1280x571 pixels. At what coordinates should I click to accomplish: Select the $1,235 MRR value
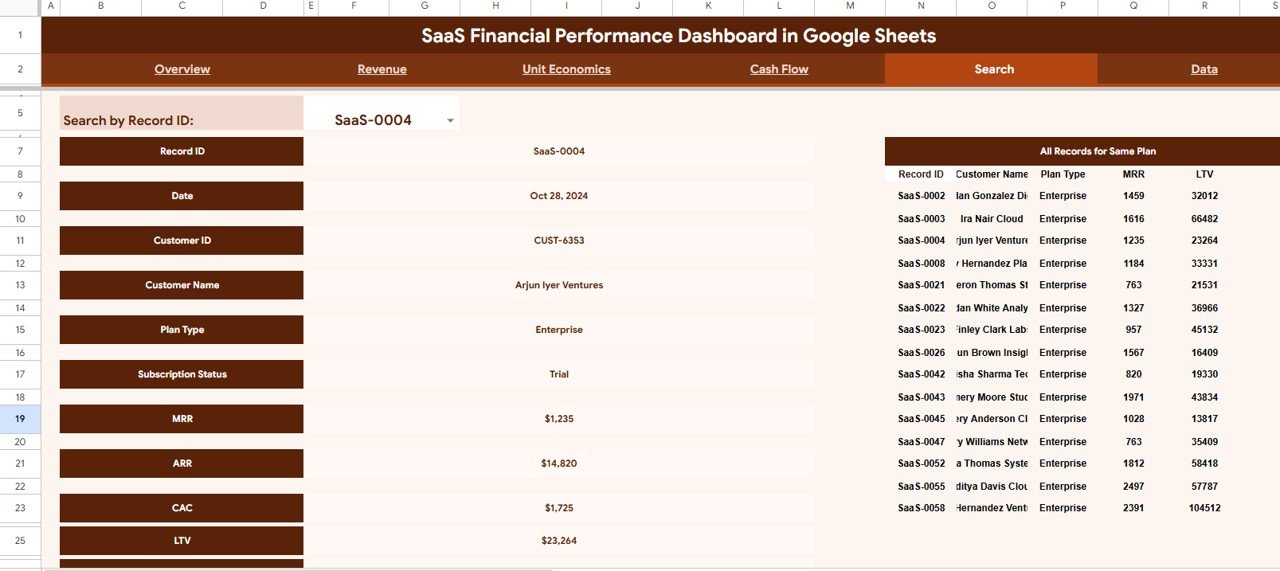coord(559,419)
